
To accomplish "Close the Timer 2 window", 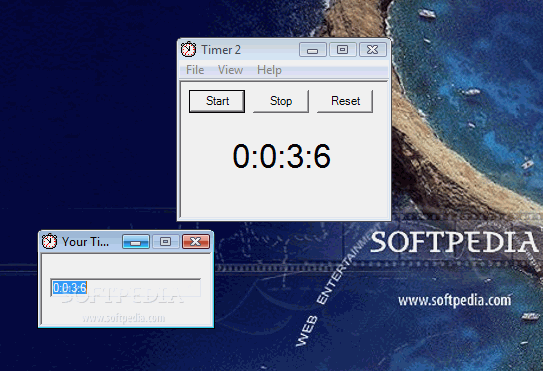I will pos(373,50).
